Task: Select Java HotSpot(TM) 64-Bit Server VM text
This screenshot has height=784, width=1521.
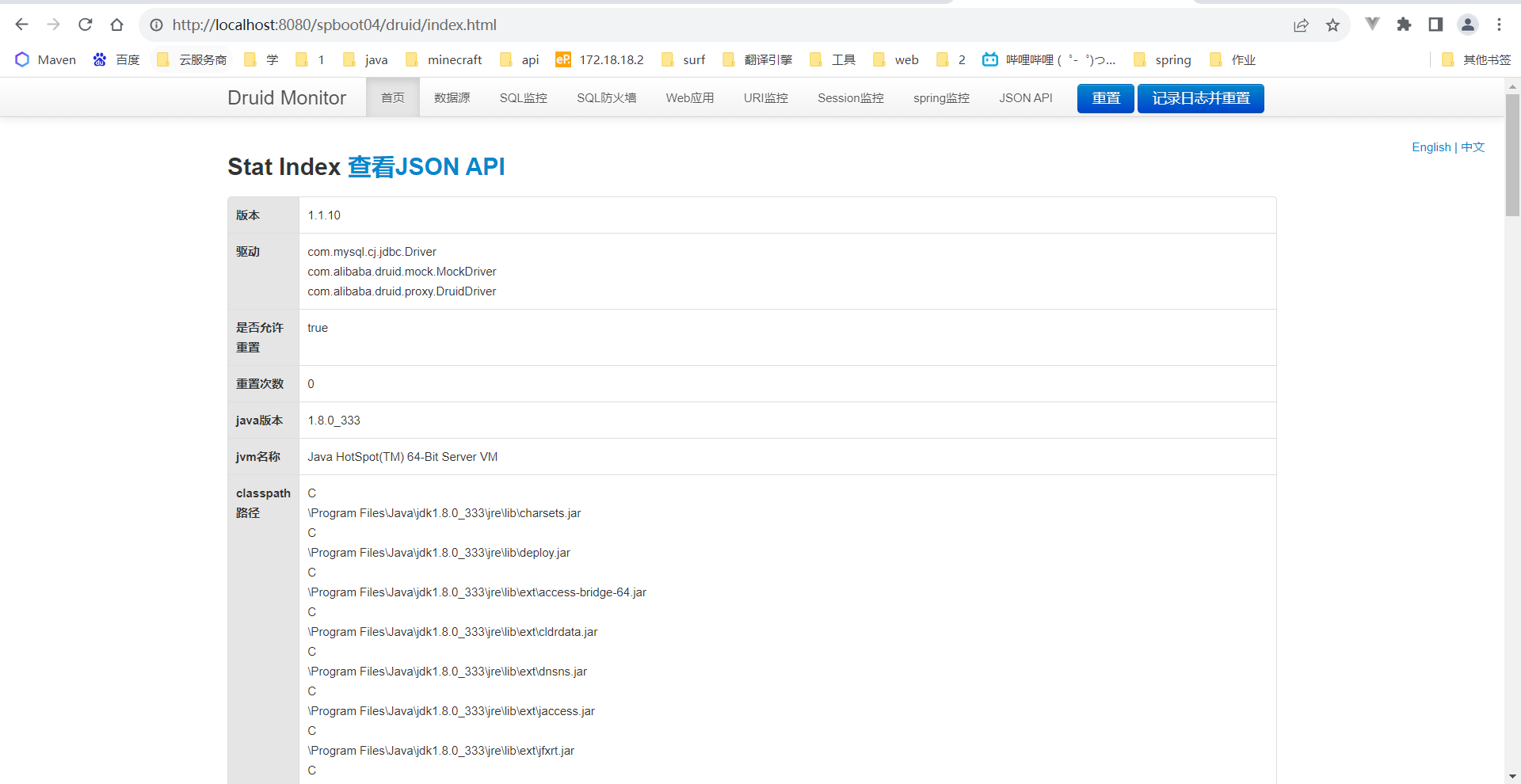Action: click(403, 457)
